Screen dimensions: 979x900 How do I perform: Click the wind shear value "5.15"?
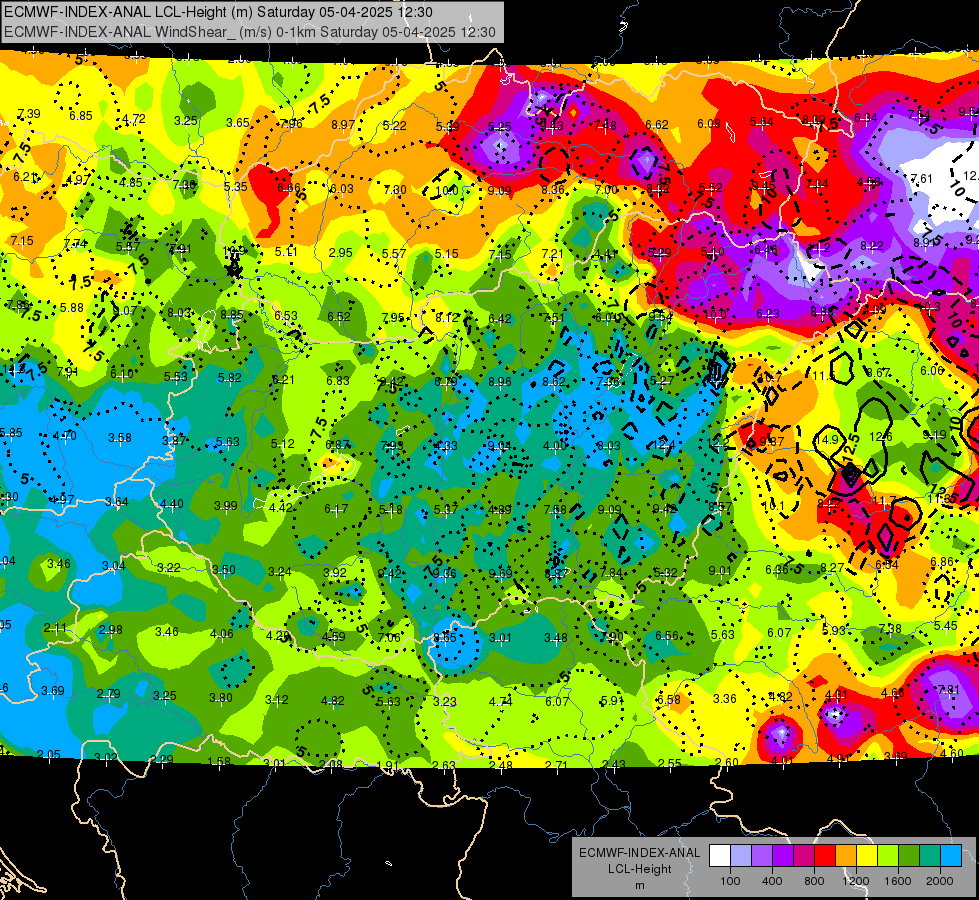[446, 254]
